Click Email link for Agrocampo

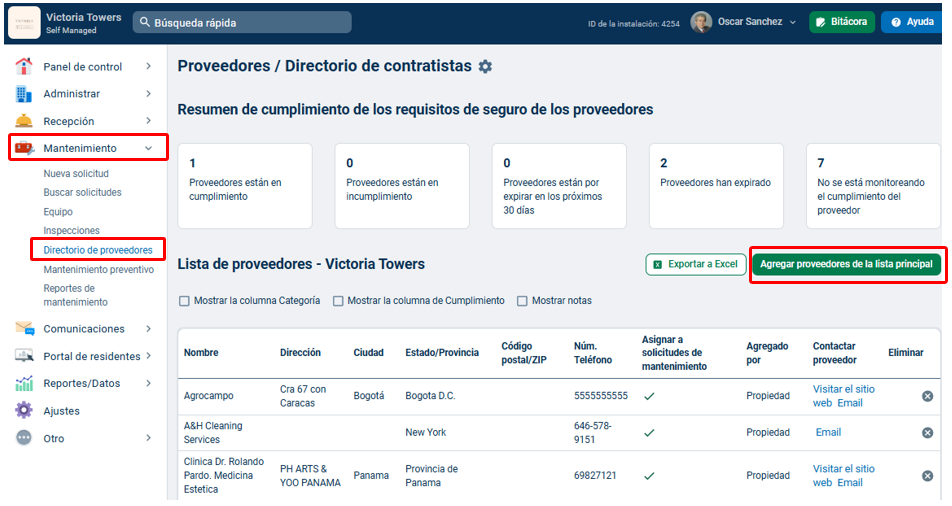pyautogui.click(x=850, y=403)
